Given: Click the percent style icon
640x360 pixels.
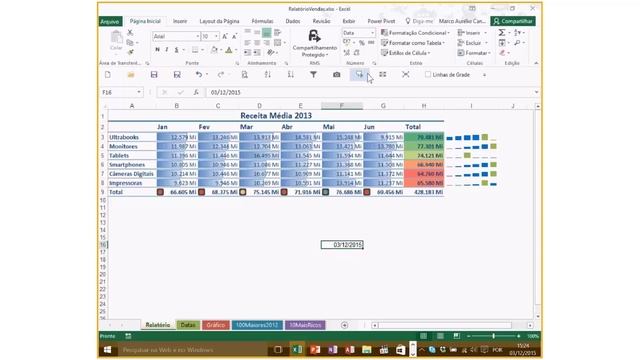Looking at the screenshot, I should pyautogui.click(x=362, y=42).
